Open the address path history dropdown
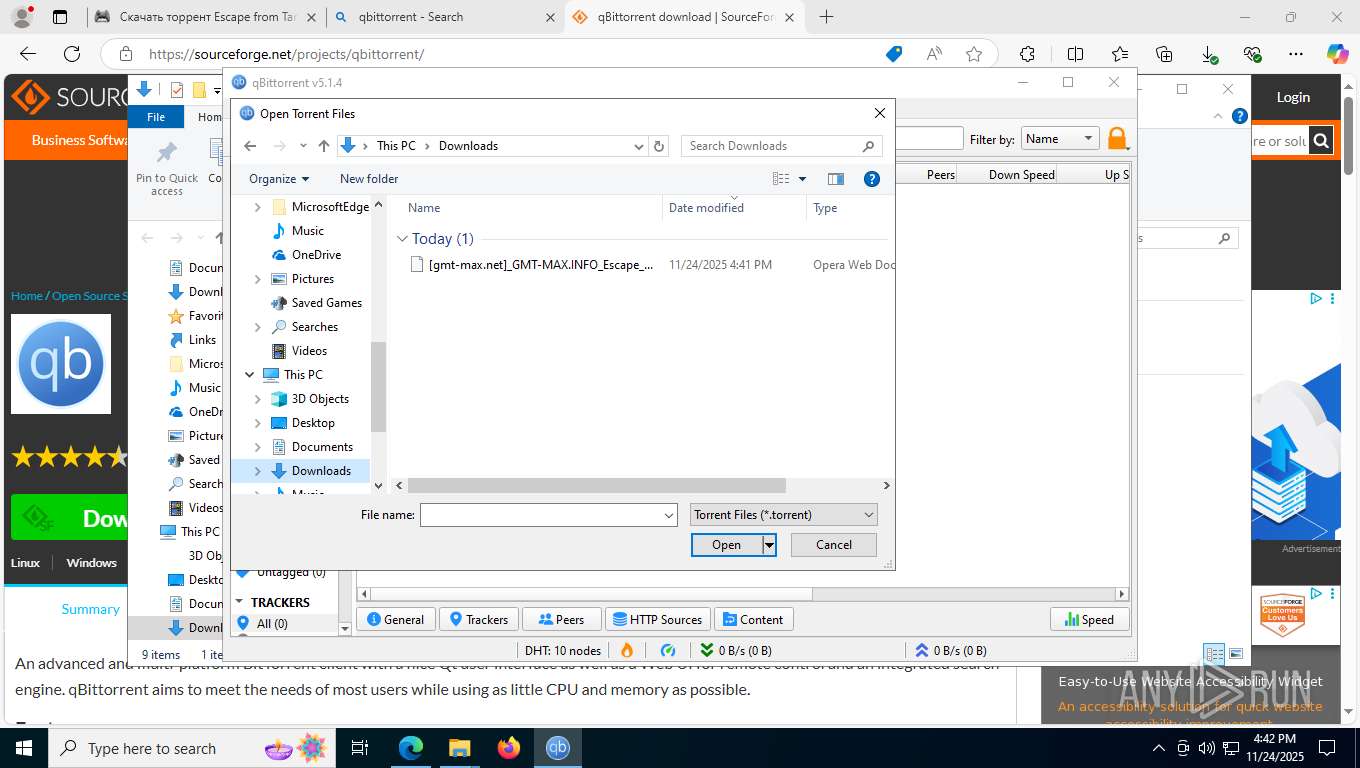This screenshot has width=1360, height=768. pos(639,146)
